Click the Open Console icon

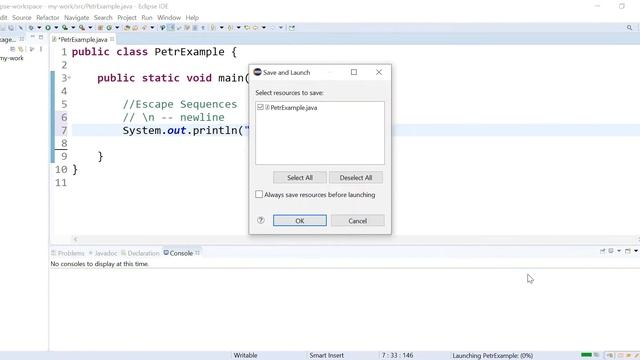coord(628,251)
